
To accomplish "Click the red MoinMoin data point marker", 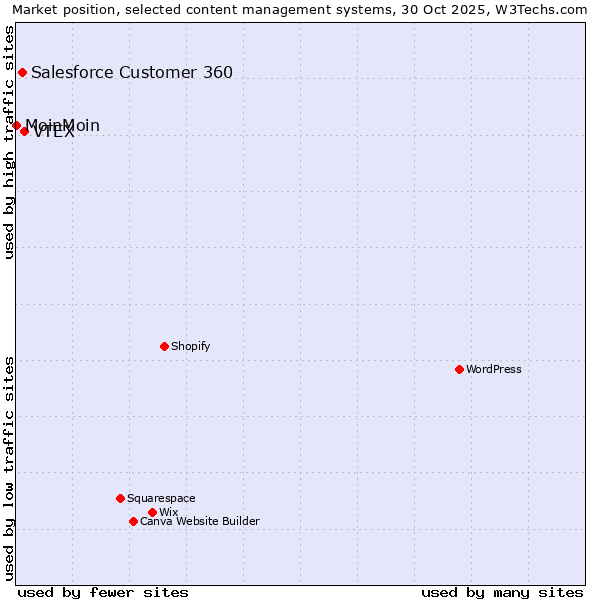I will point(16,125).
